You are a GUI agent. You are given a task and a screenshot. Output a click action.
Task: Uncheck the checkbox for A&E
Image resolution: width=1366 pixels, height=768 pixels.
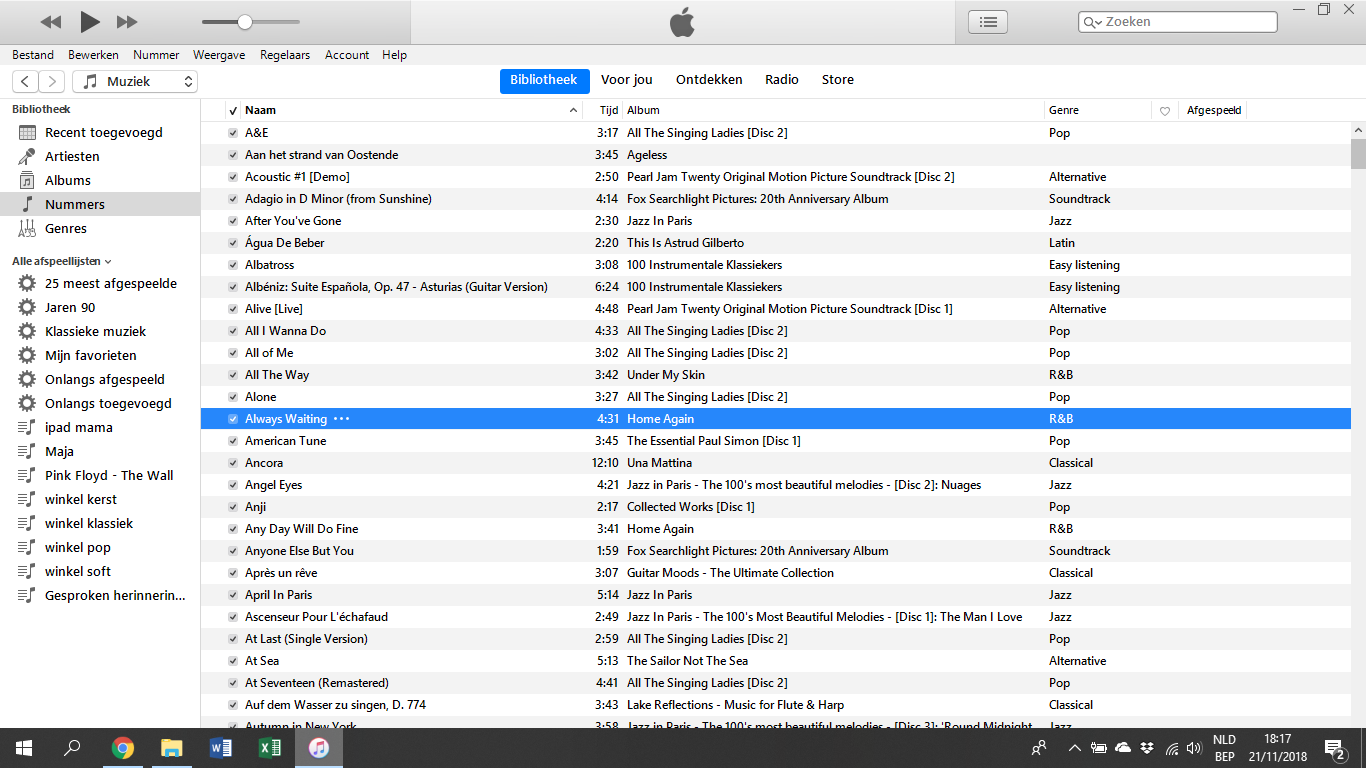(233, 133)
